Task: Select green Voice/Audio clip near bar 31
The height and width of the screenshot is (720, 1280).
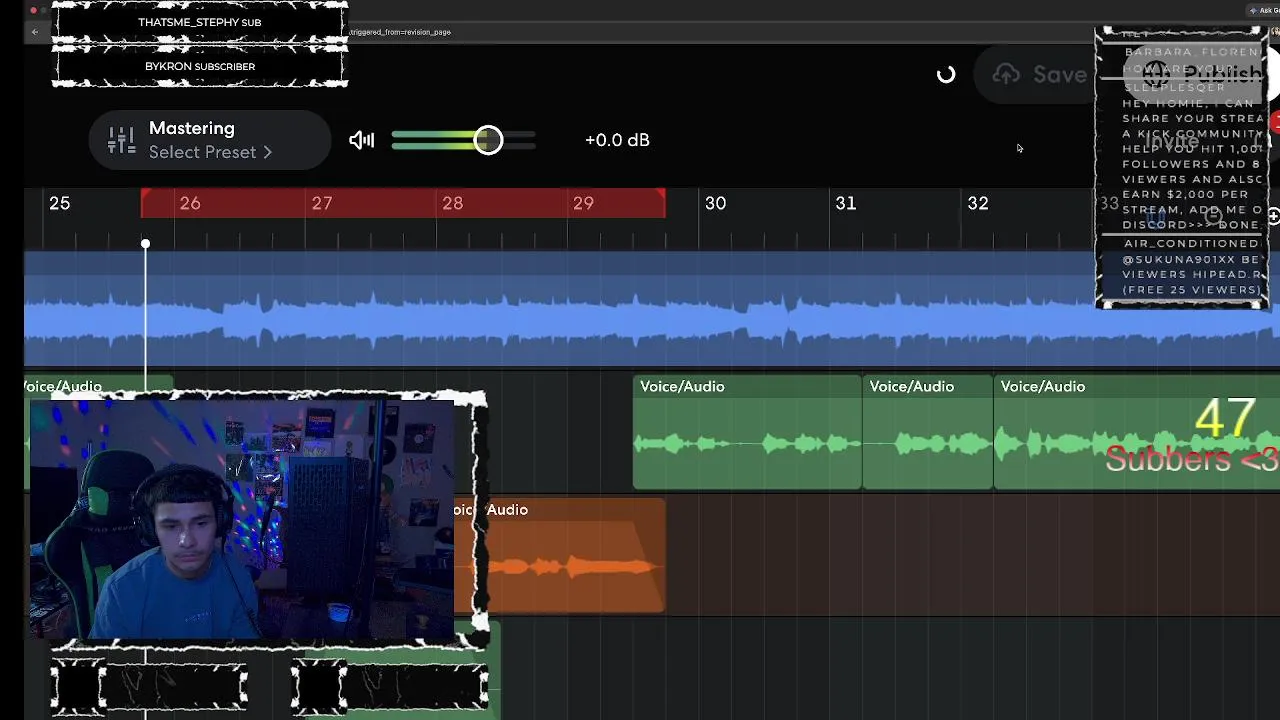Action: 928,433
